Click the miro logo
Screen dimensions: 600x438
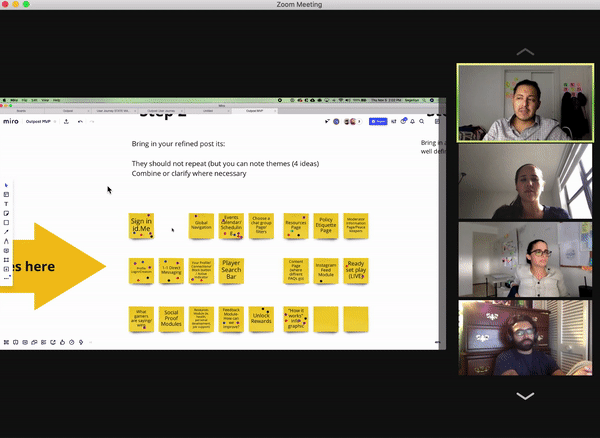11,121
